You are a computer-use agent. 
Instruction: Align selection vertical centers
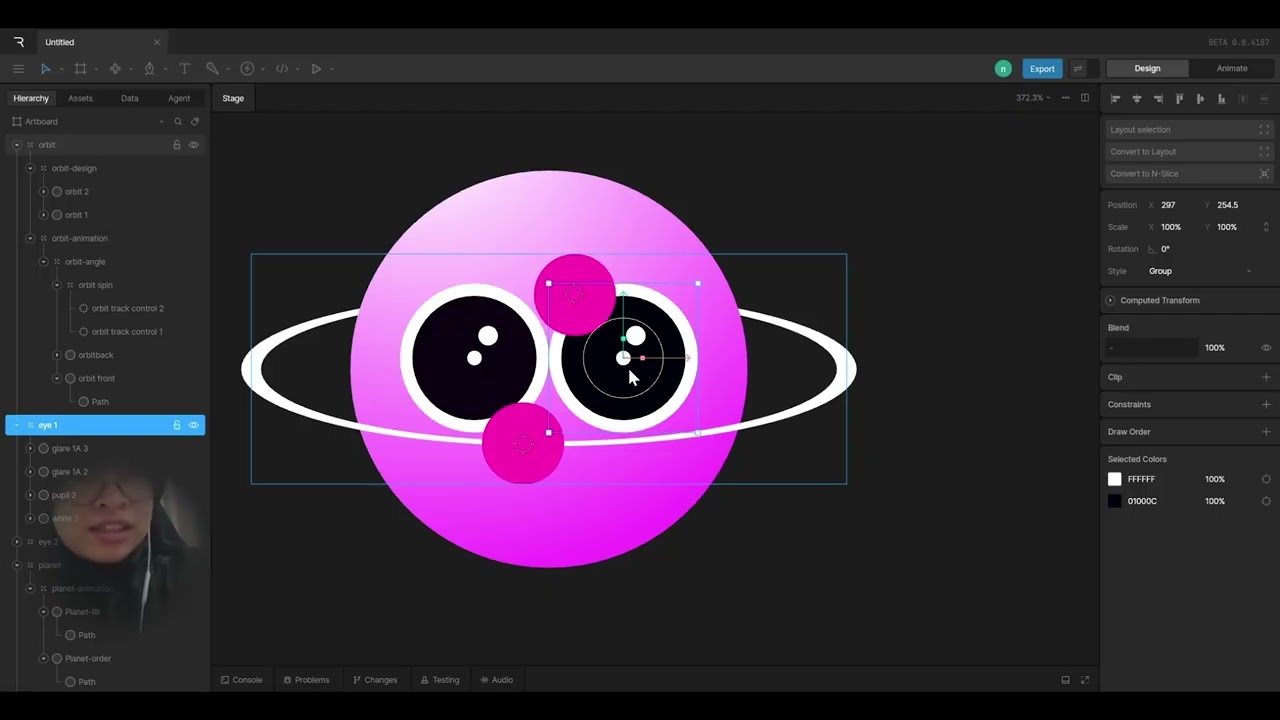coord(1200,99)
